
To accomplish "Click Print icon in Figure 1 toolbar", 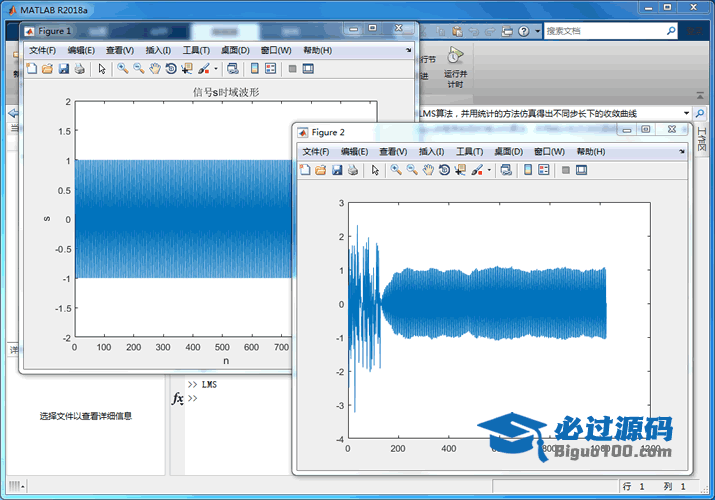I will point(80,69).
